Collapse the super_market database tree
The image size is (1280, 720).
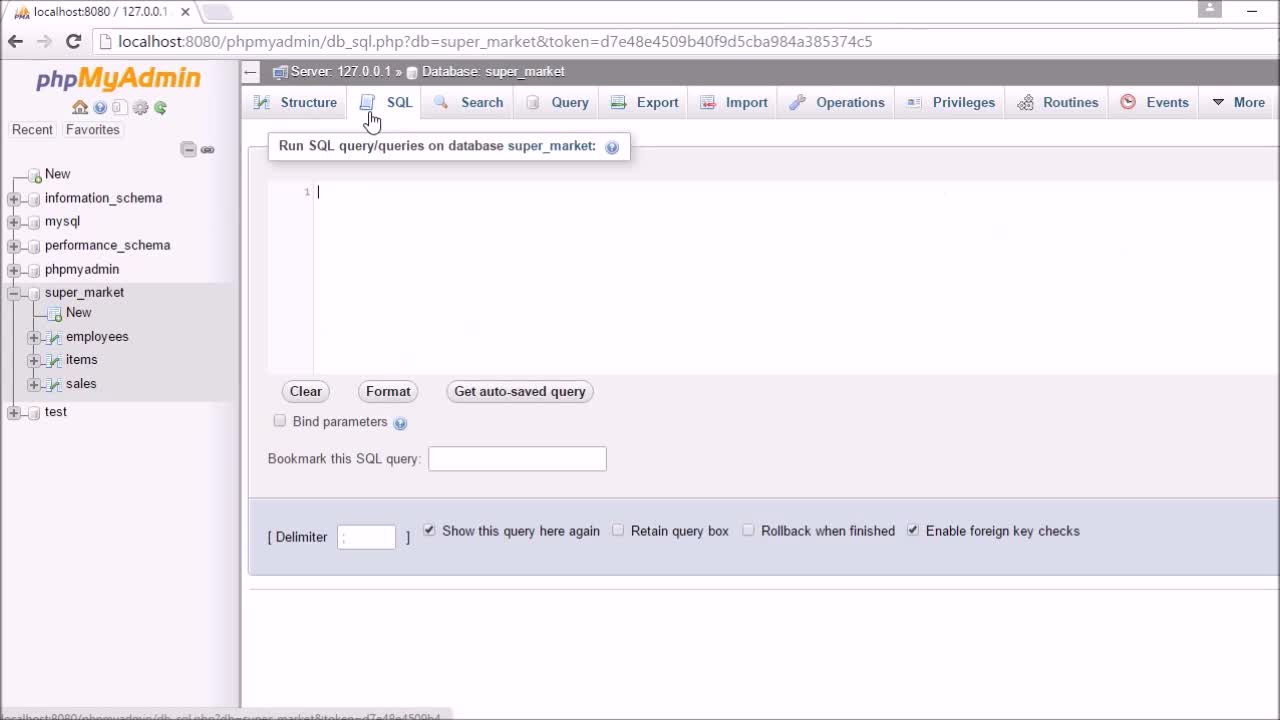point(14,293)
